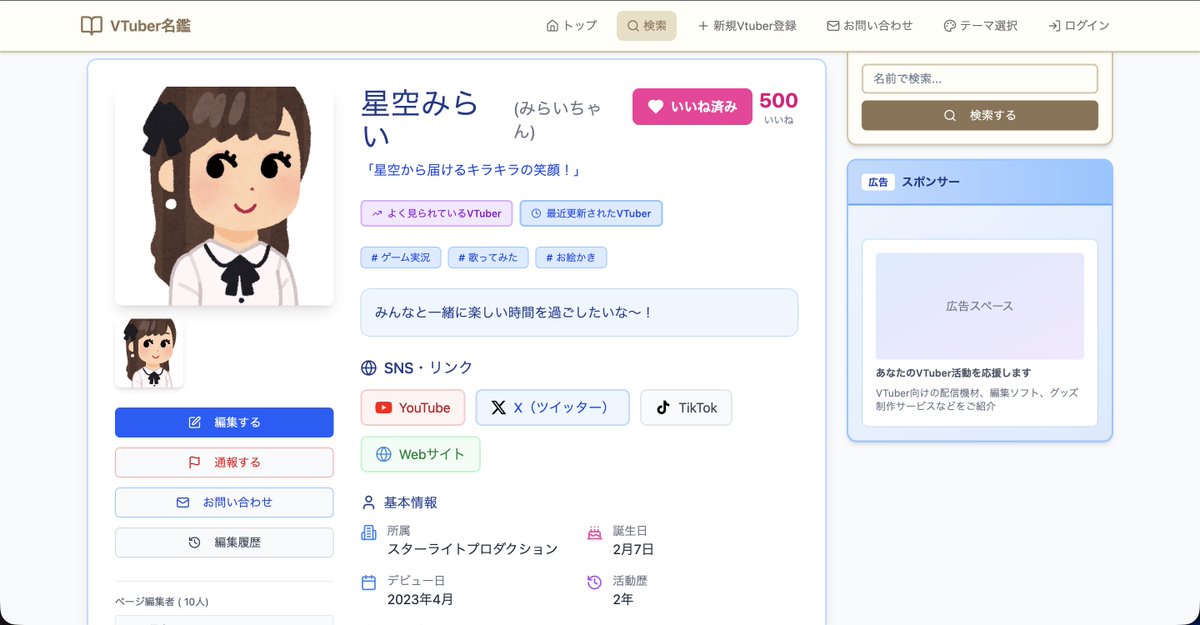Toggle the いいね済み heart button
Image resolution: width=1200 pixels, height=625 pixels.
692,106
